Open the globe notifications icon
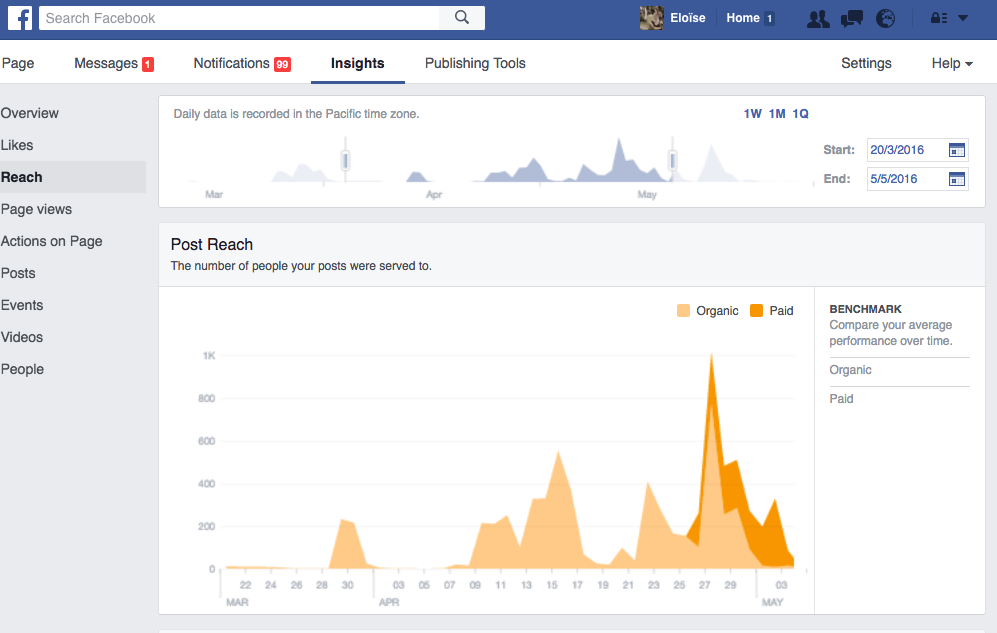This screenshot has height=633, width=997. pyautogui.click(x=884, y=18)
